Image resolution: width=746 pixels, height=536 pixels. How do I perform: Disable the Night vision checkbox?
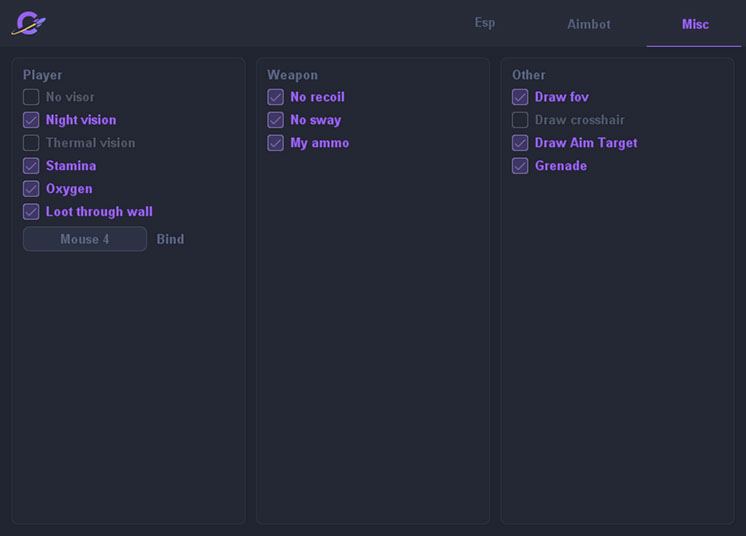31,120
